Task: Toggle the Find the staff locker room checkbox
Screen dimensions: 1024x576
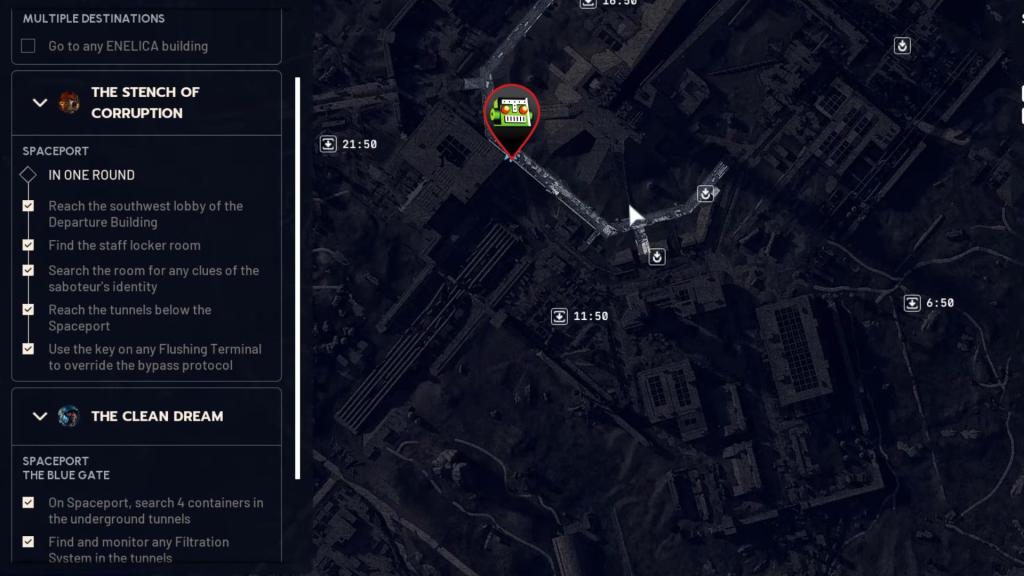Action: [28, 245]
